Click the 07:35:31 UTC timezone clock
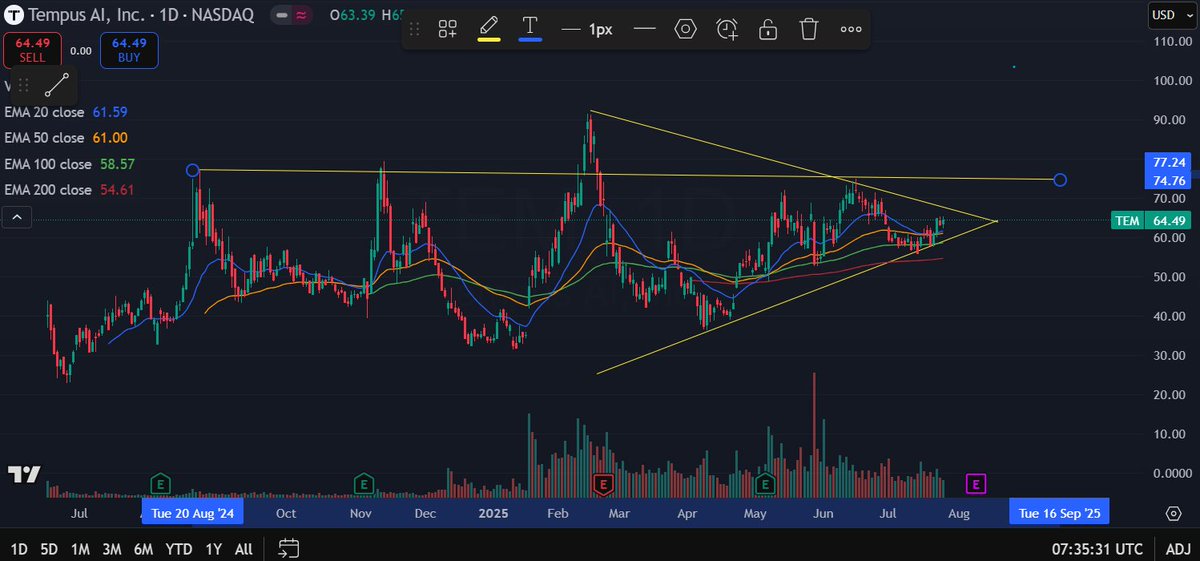 pos(1097,548)
